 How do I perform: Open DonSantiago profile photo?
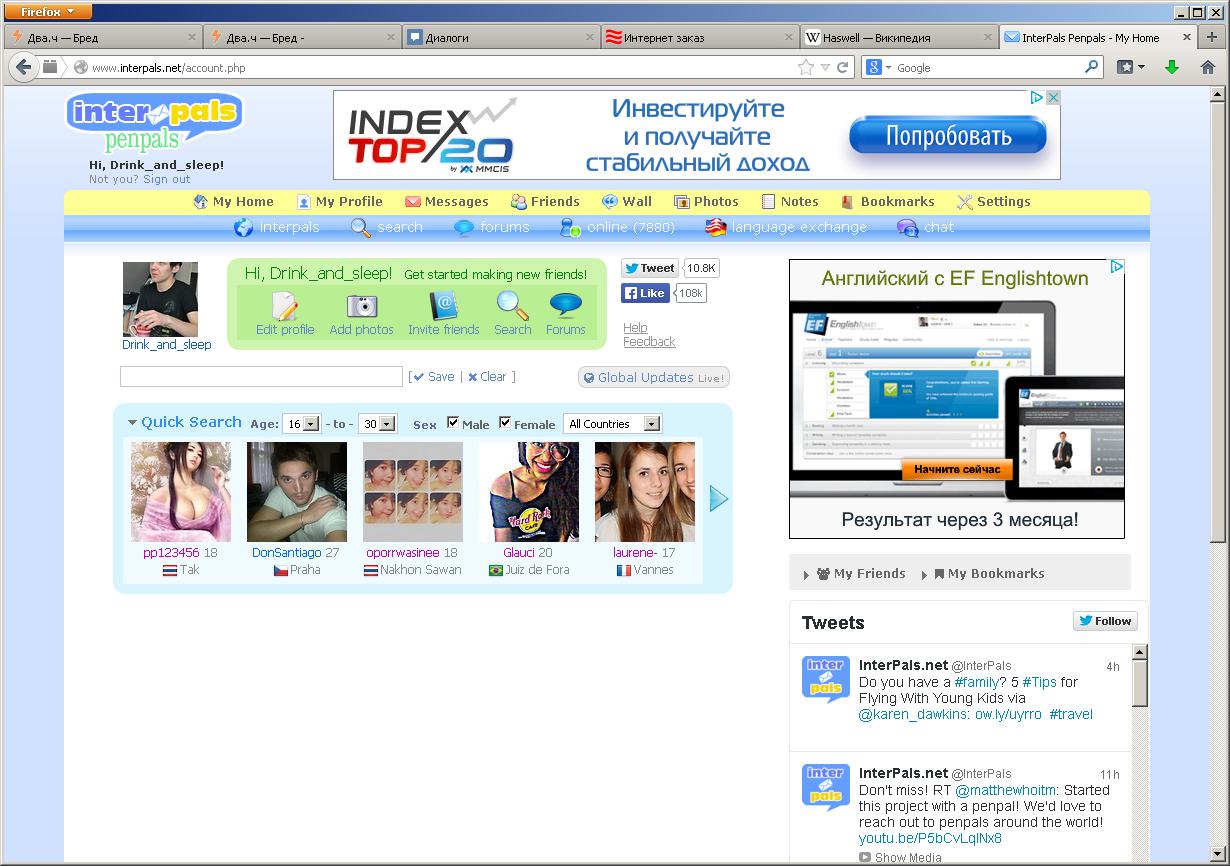click(297, 492)
